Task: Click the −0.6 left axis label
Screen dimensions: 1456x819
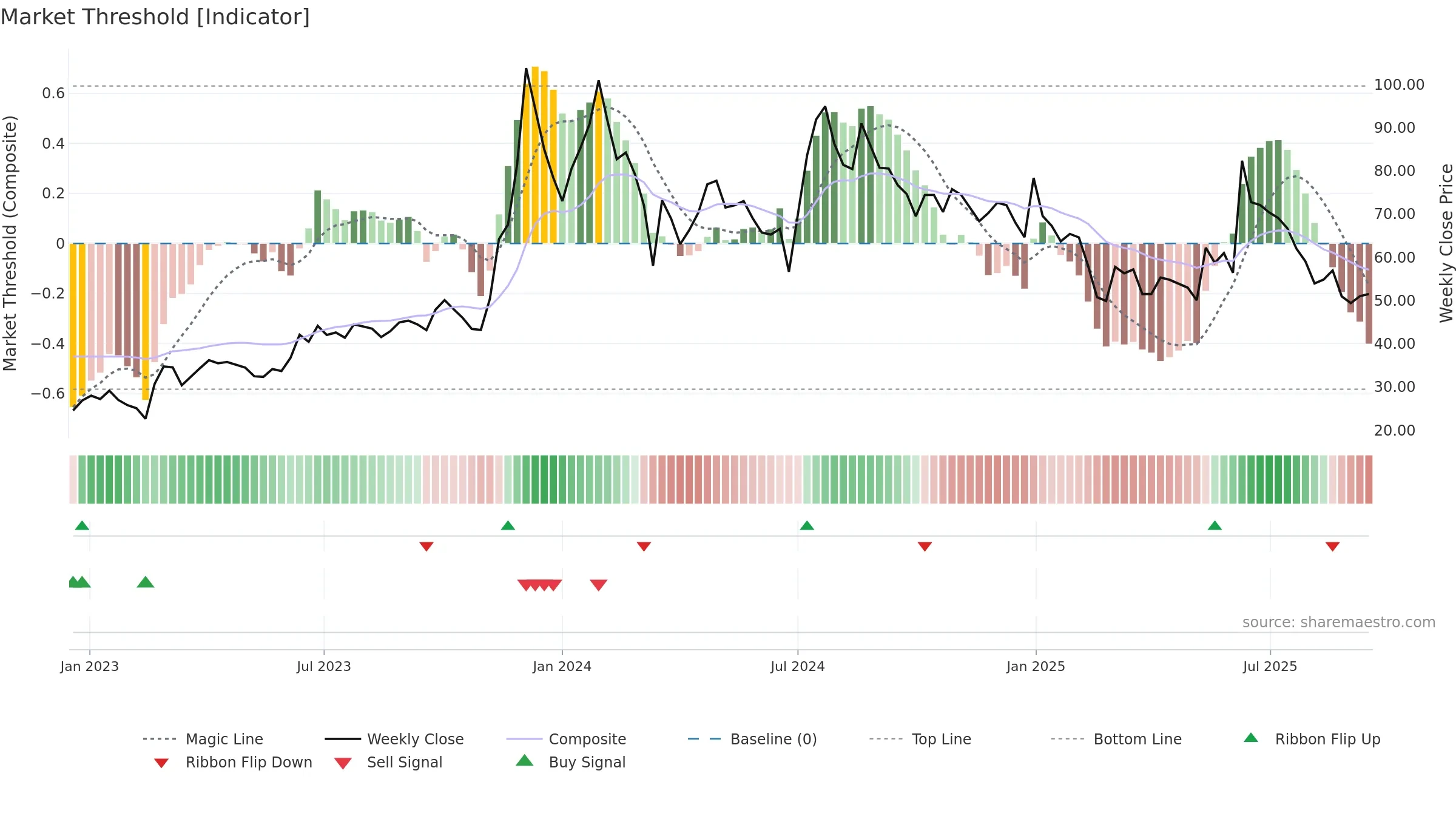Action: [x=48, y=393]
